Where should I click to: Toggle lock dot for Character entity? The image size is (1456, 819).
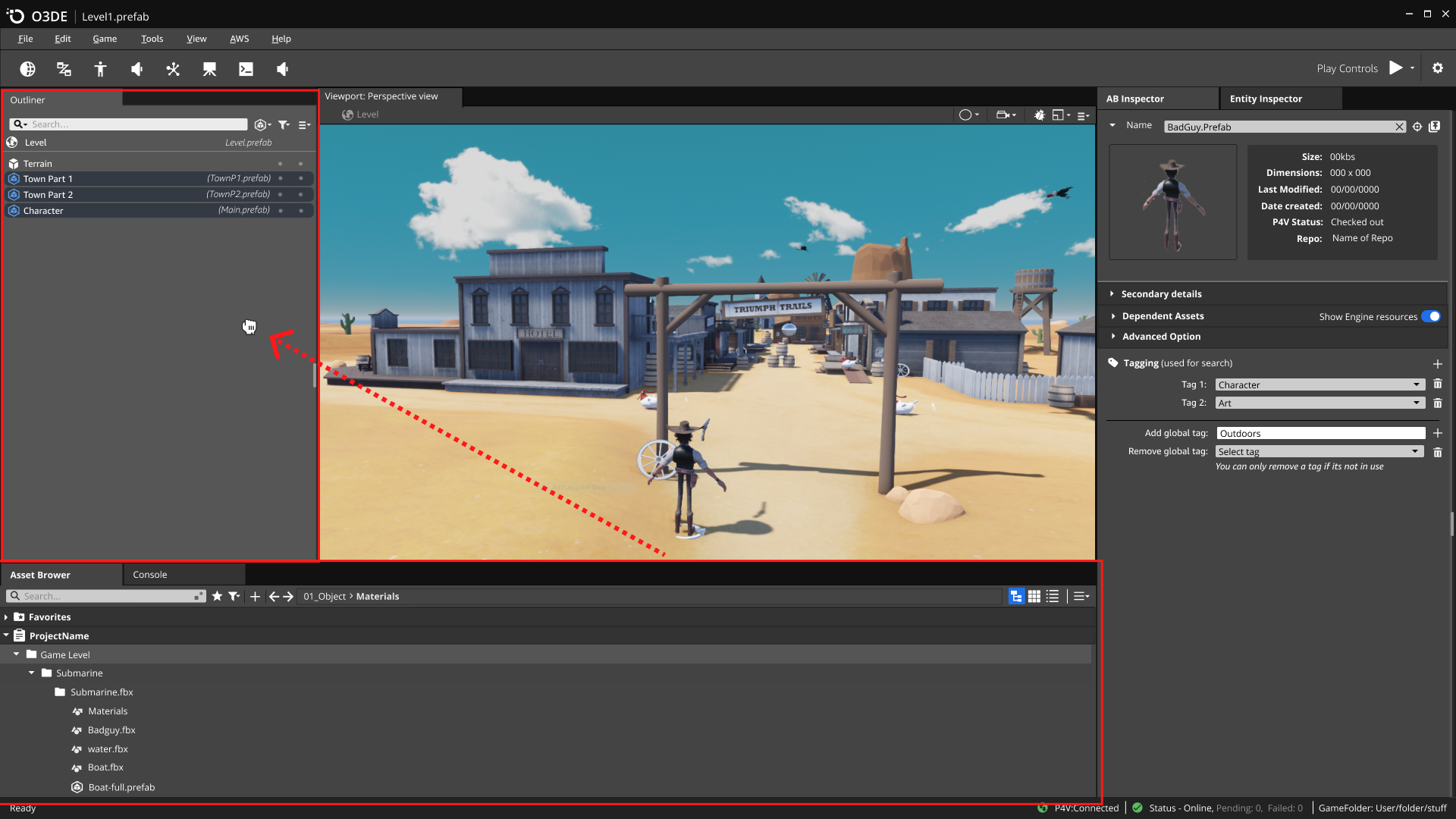click(301, 211)
